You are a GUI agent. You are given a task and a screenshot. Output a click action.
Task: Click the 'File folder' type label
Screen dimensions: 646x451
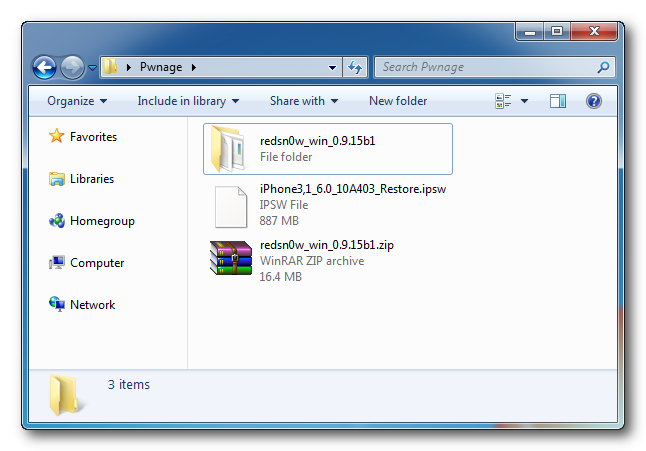[286, 157]
